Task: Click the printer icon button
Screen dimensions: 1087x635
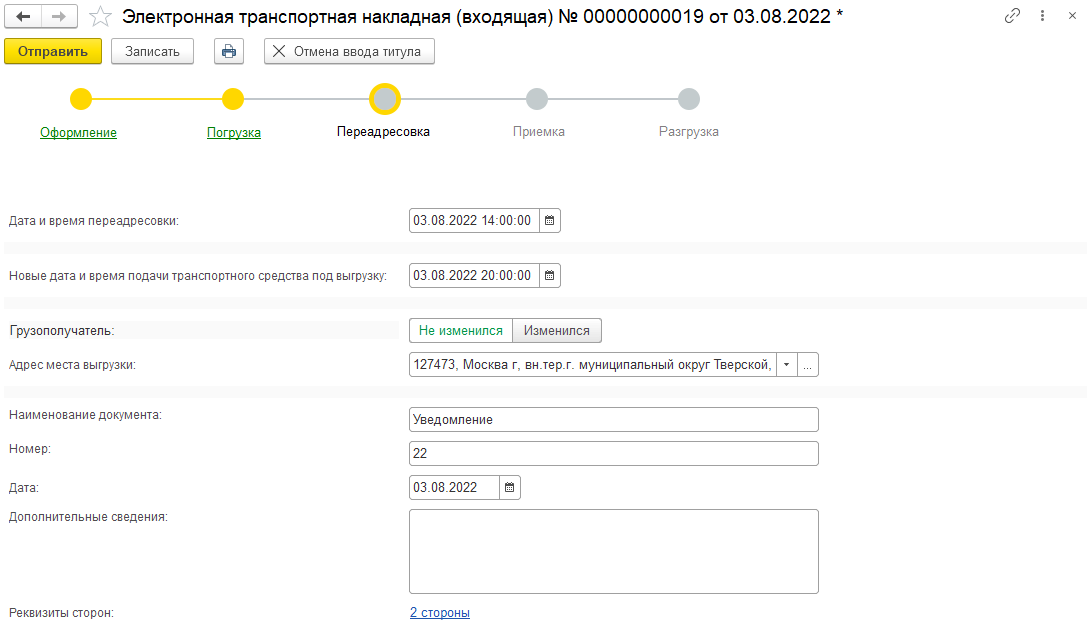Action: pos(229,51)
